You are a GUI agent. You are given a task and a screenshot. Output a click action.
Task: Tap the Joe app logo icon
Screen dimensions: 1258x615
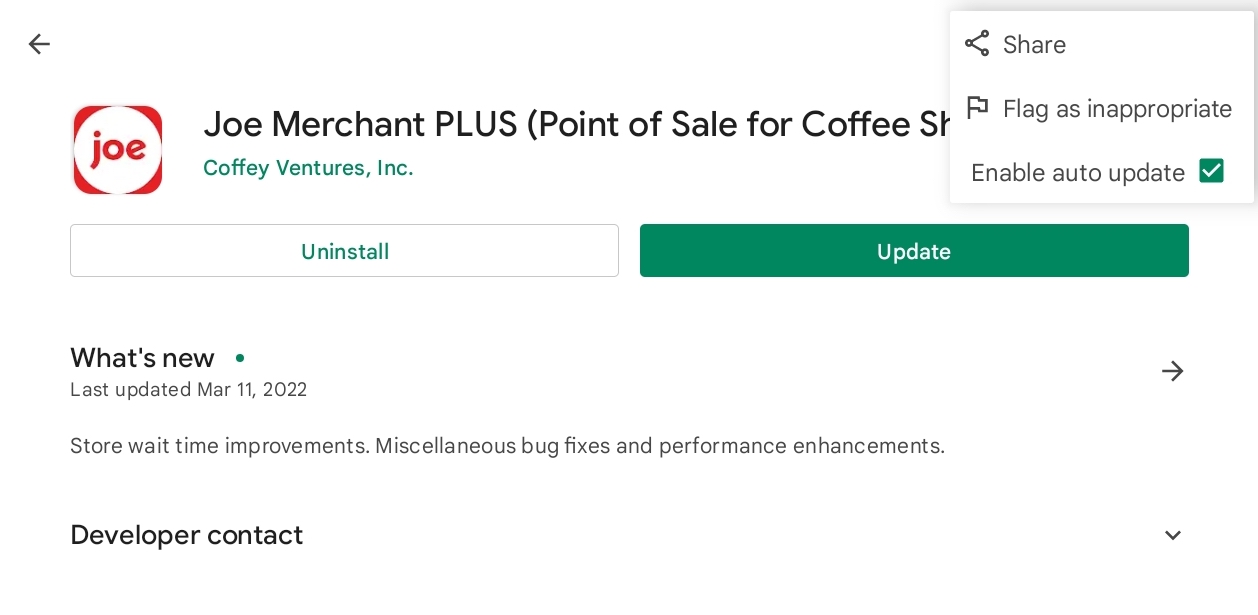(x=117, y=150)
